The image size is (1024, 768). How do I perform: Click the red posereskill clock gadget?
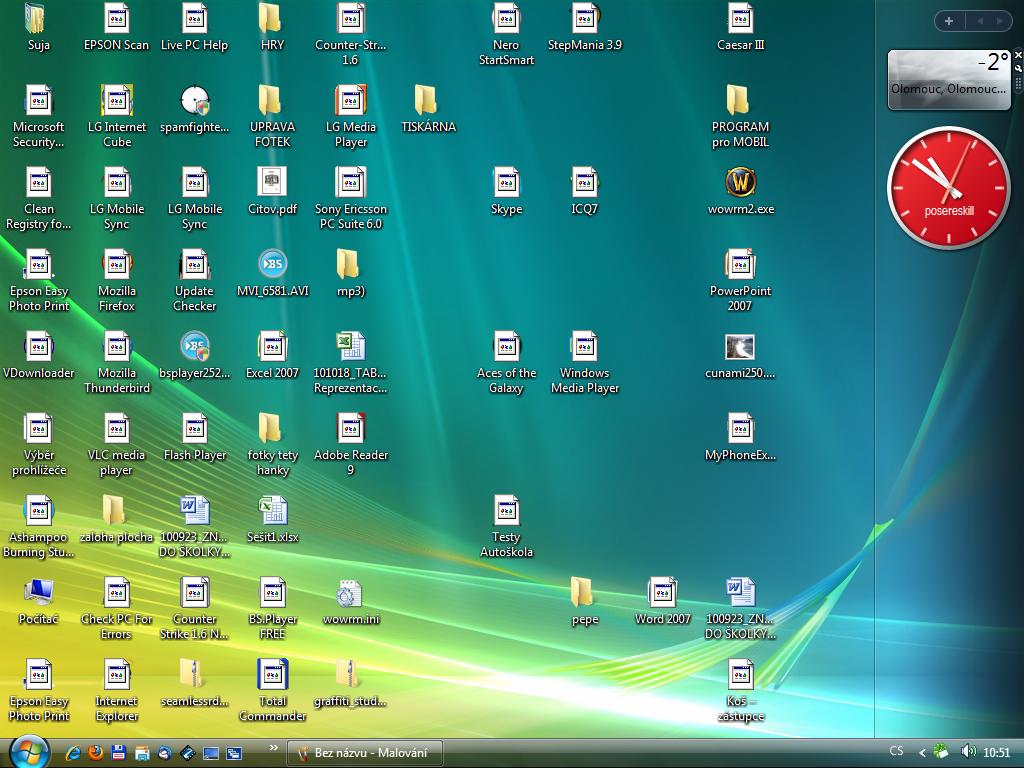point(948,187)
